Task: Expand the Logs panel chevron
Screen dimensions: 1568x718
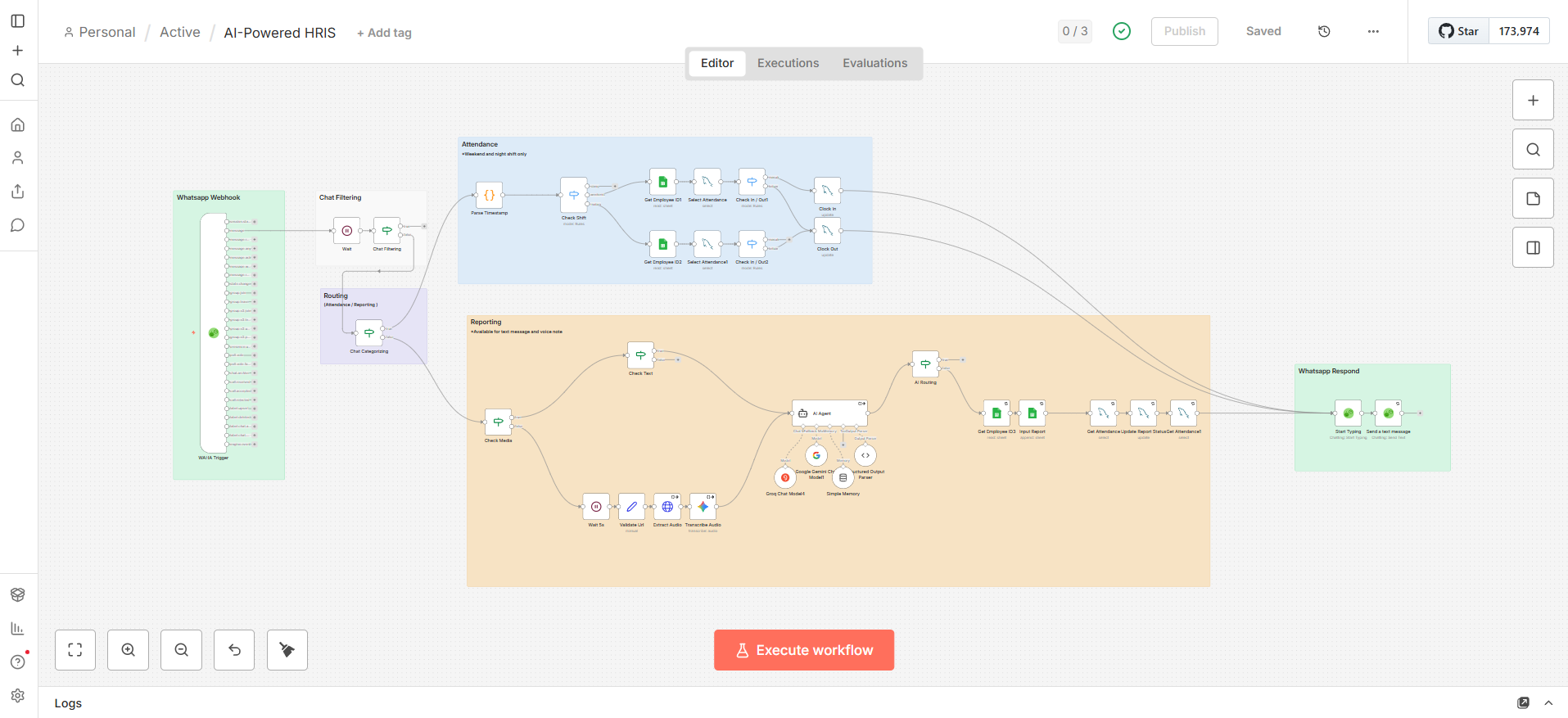Action: coord(1548,703)
